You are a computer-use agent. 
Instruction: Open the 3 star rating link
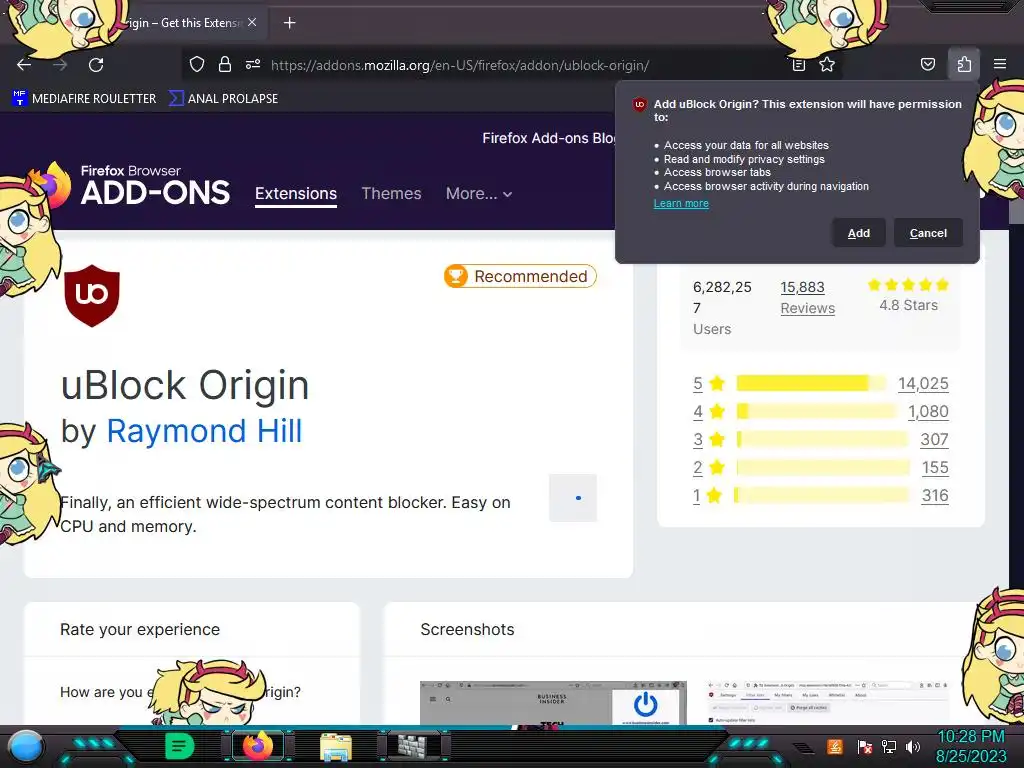(x=709, y=440)
